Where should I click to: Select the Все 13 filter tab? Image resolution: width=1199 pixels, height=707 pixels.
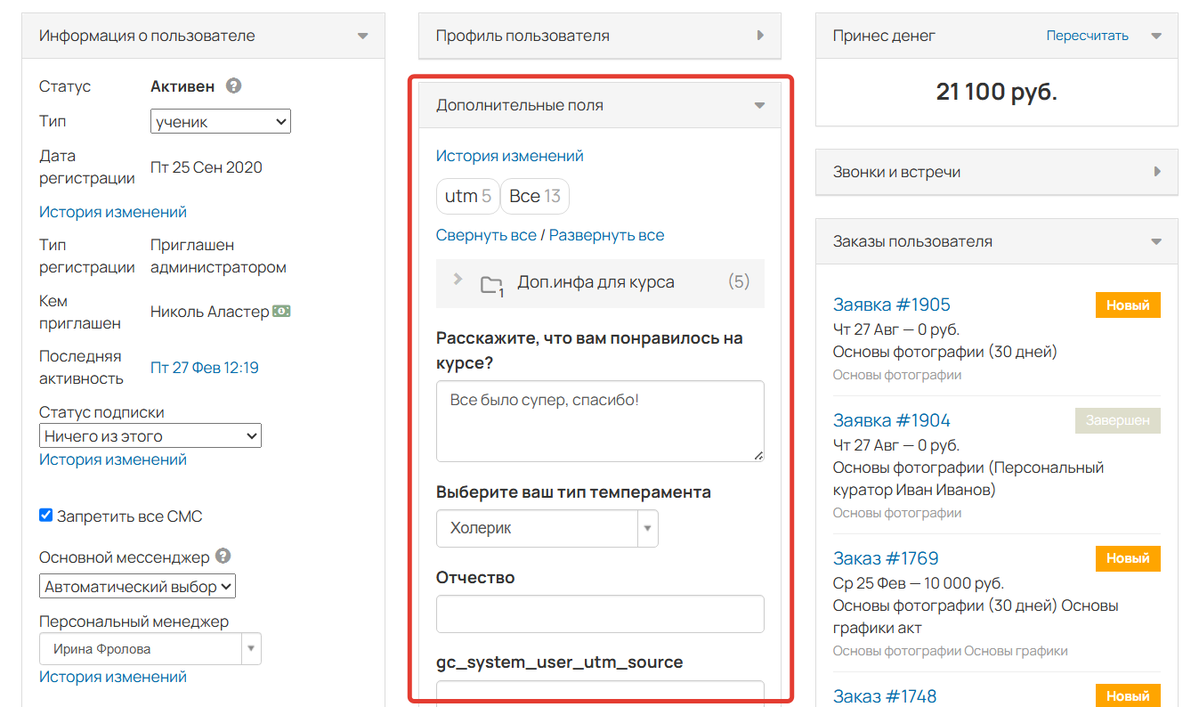(x=535, y=196)
